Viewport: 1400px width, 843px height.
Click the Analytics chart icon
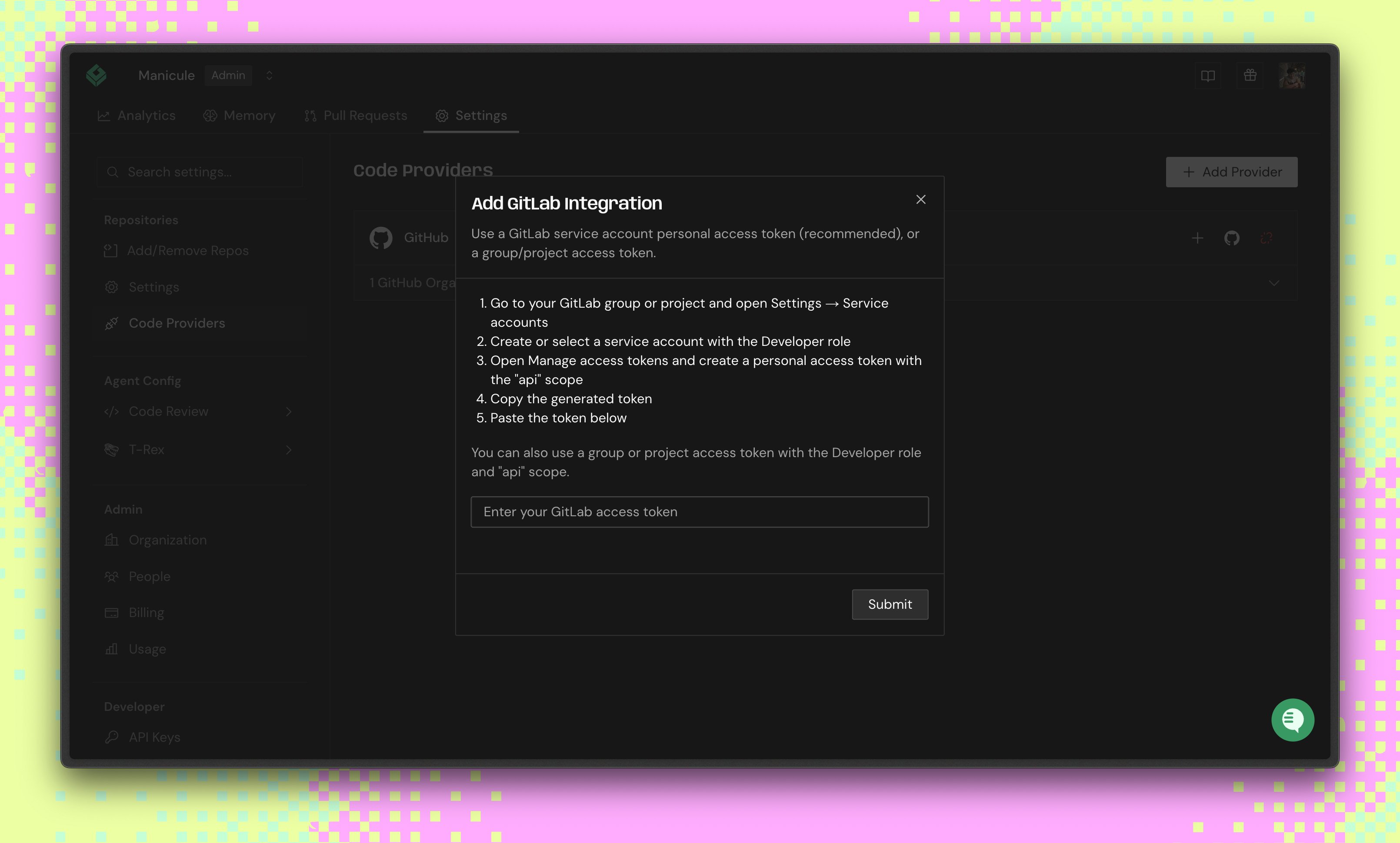(x=103, y=116)
